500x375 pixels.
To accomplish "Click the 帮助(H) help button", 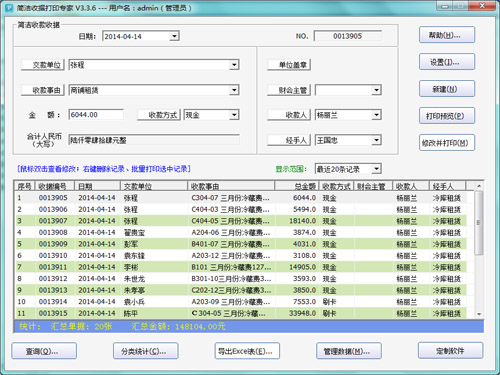I will point(447,35).
